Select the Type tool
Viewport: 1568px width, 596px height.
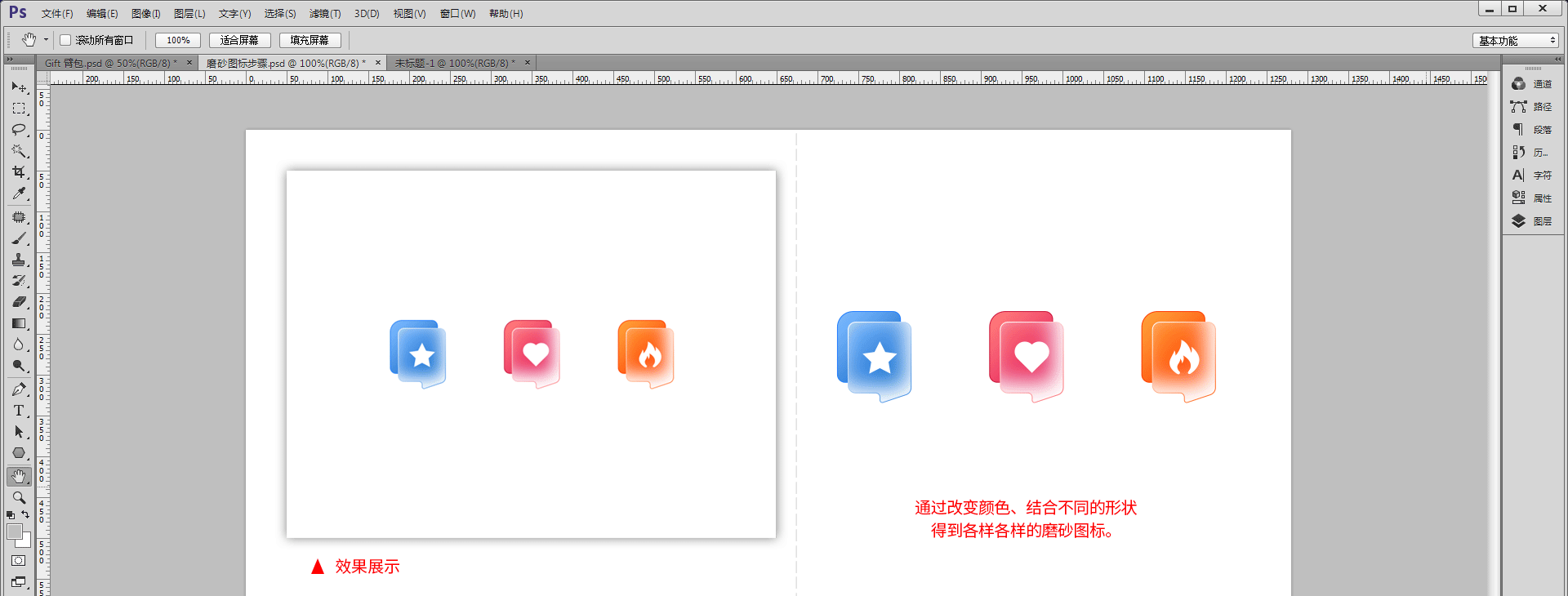pos(19,411)
